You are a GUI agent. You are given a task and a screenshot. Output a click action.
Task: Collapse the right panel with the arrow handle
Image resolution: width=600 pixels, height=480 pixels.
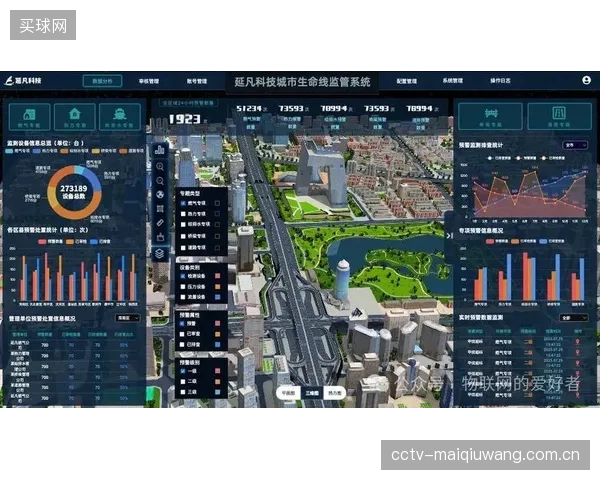pyautogui.click(x=449, y=236)
